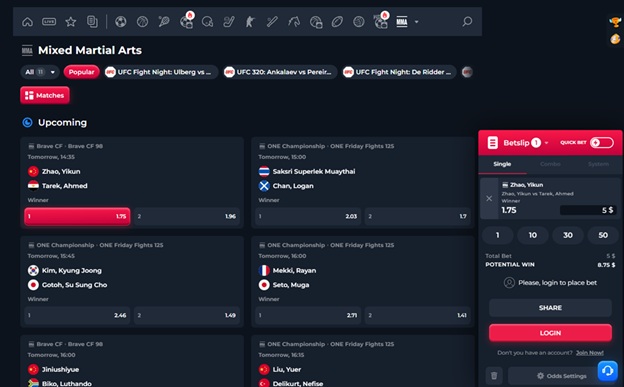
Task: Open the search magnifier icon
Action: point(467,21)
